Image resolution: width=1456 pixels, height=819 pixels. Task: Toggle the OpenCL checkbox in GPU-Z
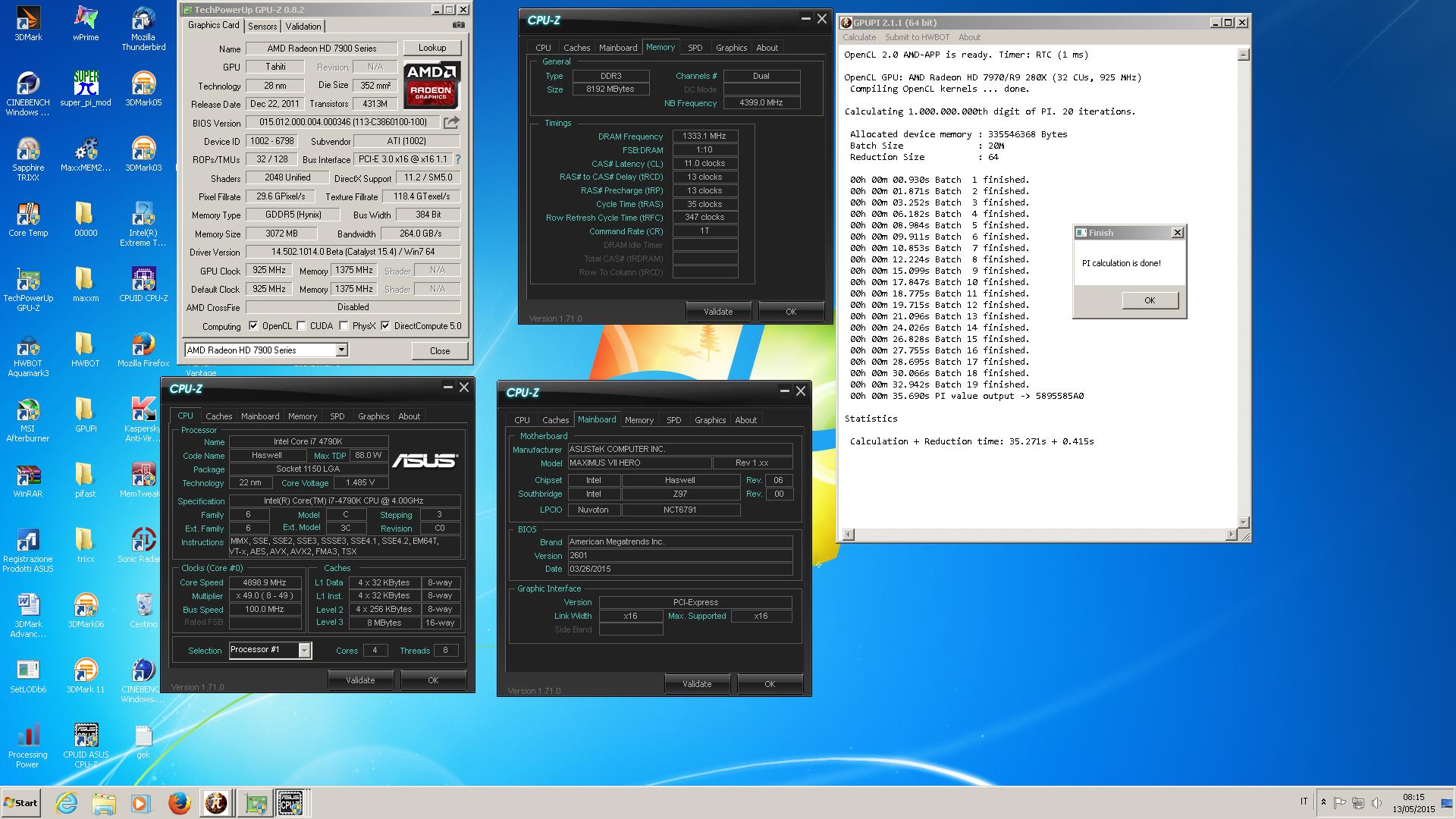pos(253,326)
